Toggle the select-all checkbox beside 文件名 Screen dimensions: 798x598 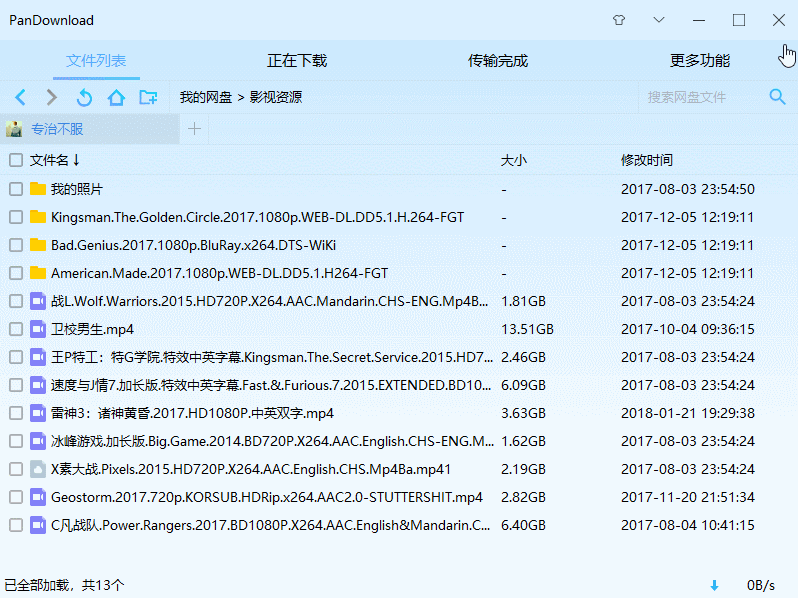(x=16, y=160)
